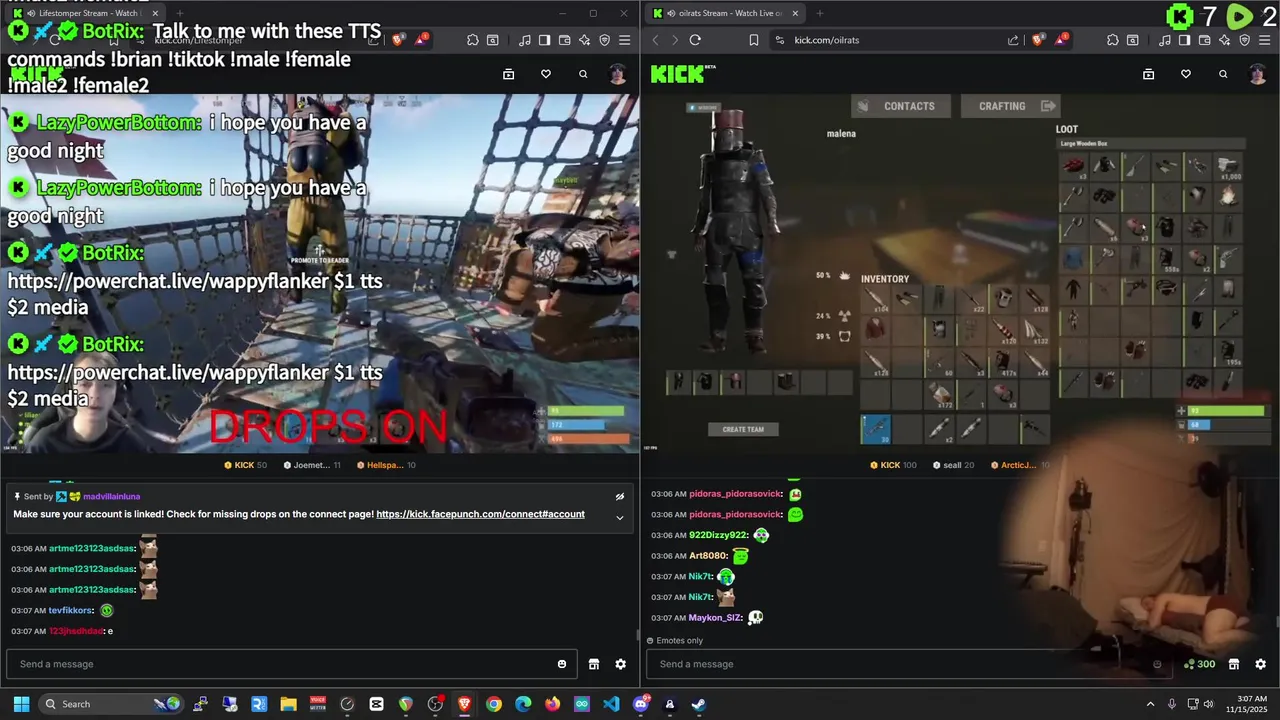Open the CONTACTS tab in oilrats stream video
Image resolution: width=1280 pixels, height=720 pixels.
[899, 106]
